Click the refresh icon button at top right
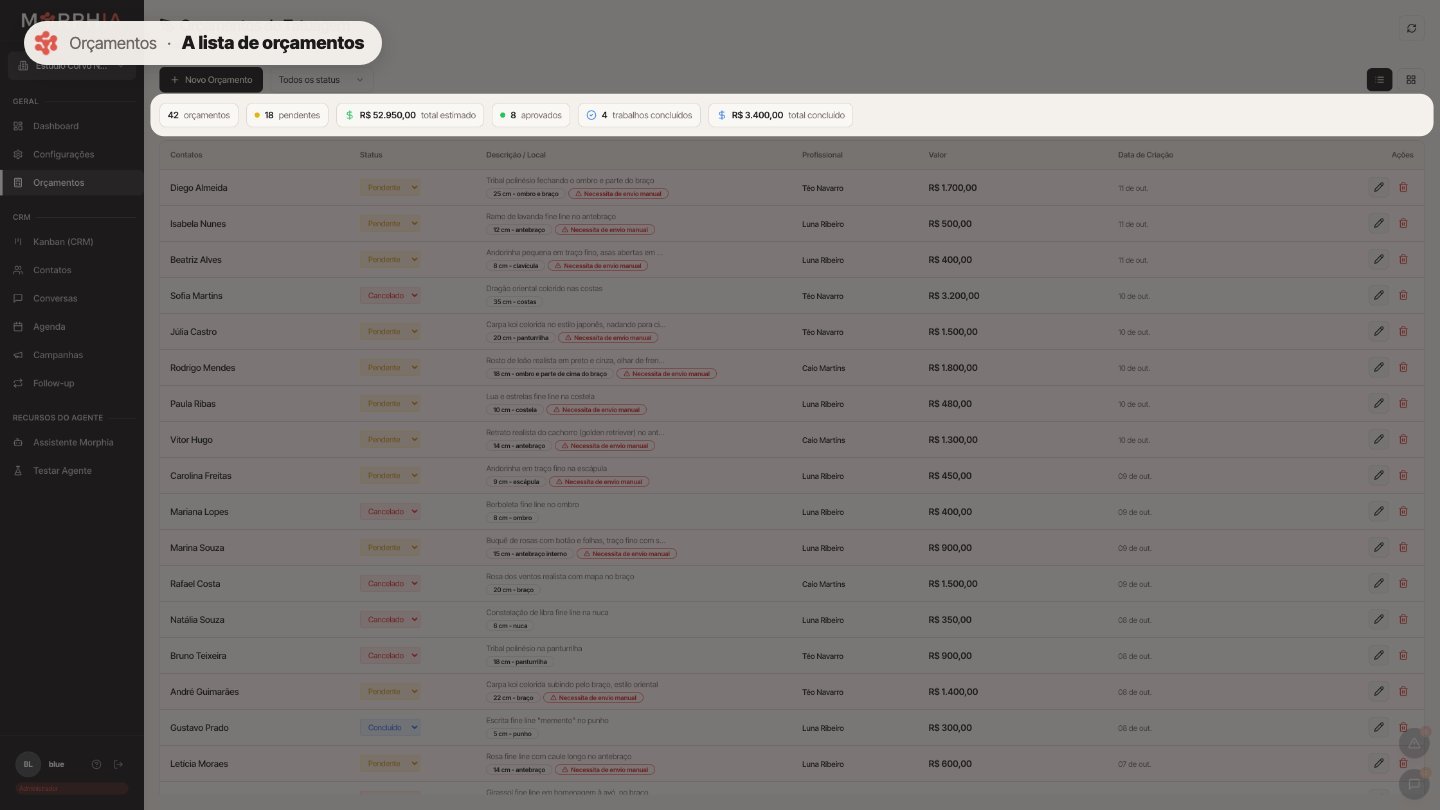Image resolution: width=1440 pixels, height=810 pixels. (1411, 28)
